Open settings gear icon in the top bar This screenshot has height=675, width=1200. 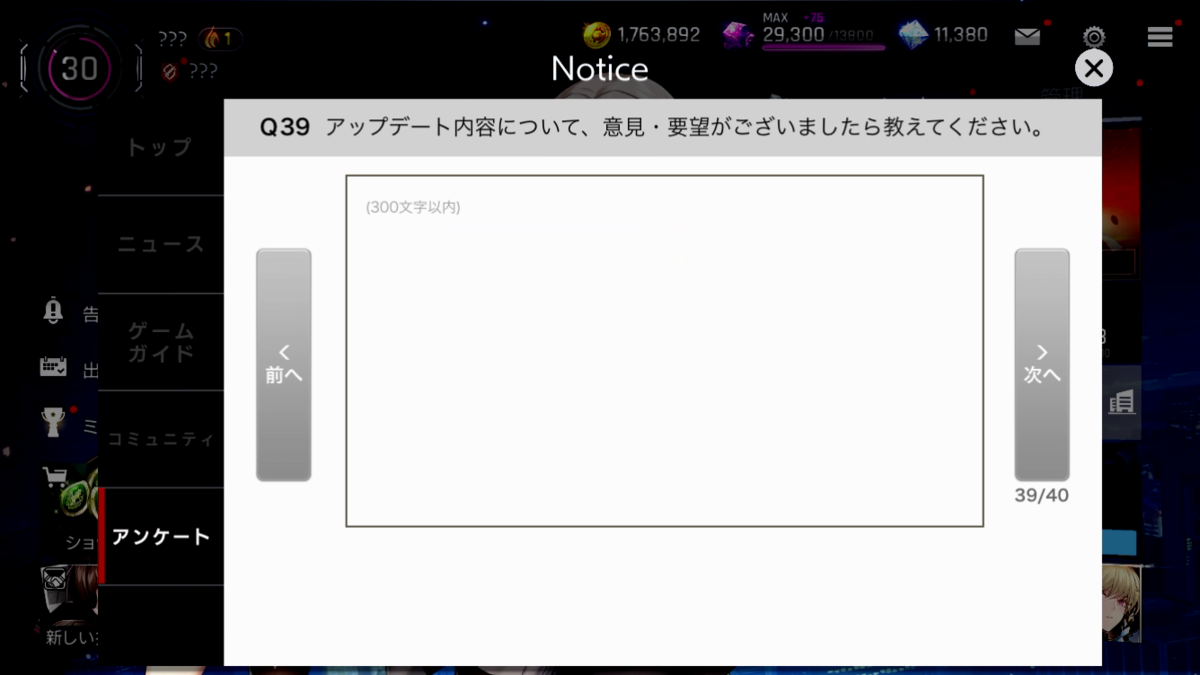tap(1094, 37)
